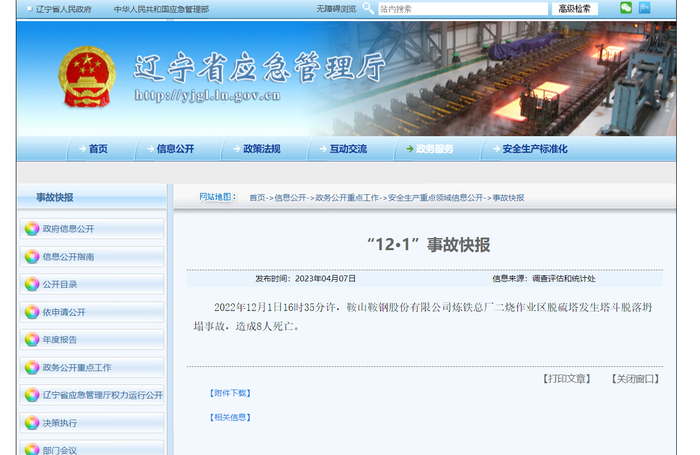
Task: Open the 首页 navigation tab
Action: pos(93,149)
